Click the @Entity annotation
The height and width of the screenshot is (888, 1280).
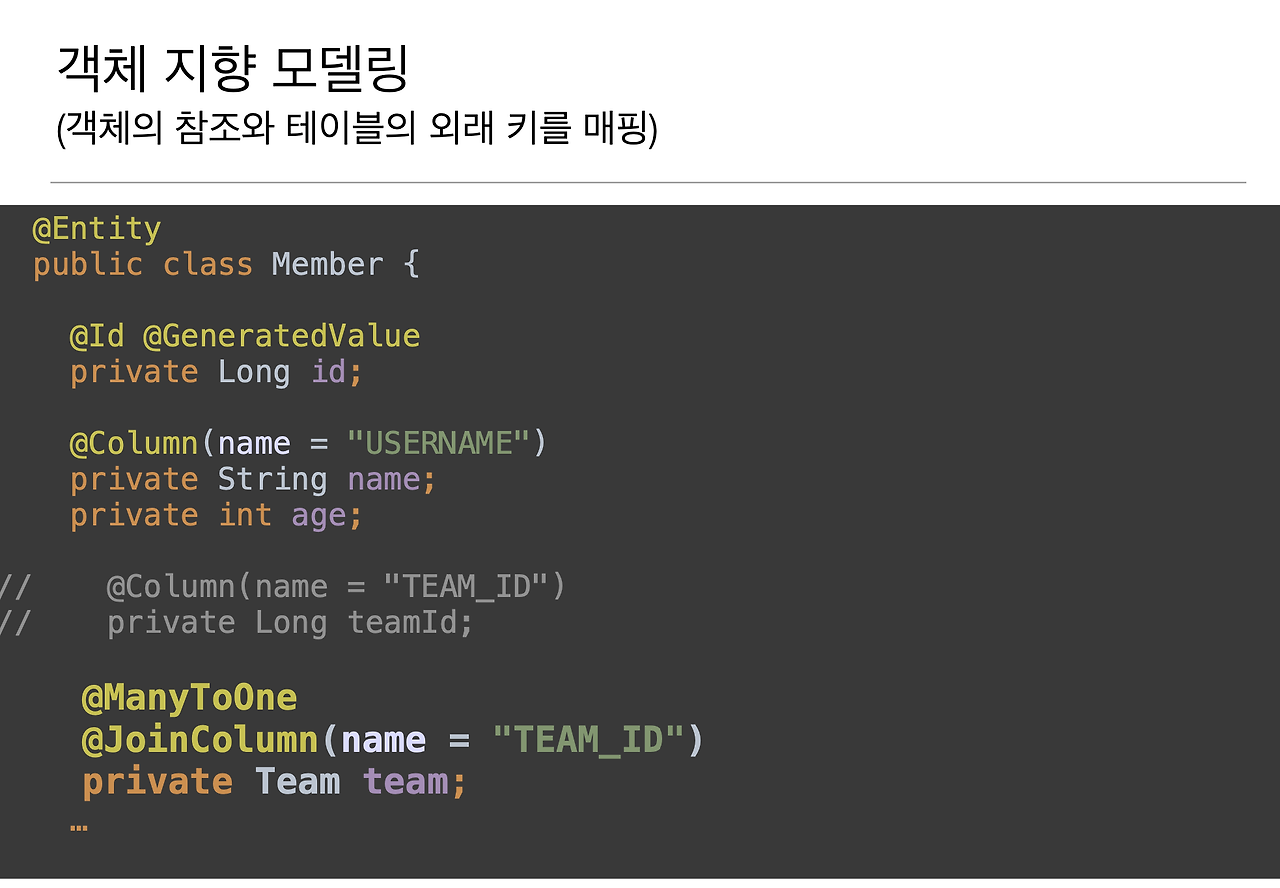[x=96, y=229]
